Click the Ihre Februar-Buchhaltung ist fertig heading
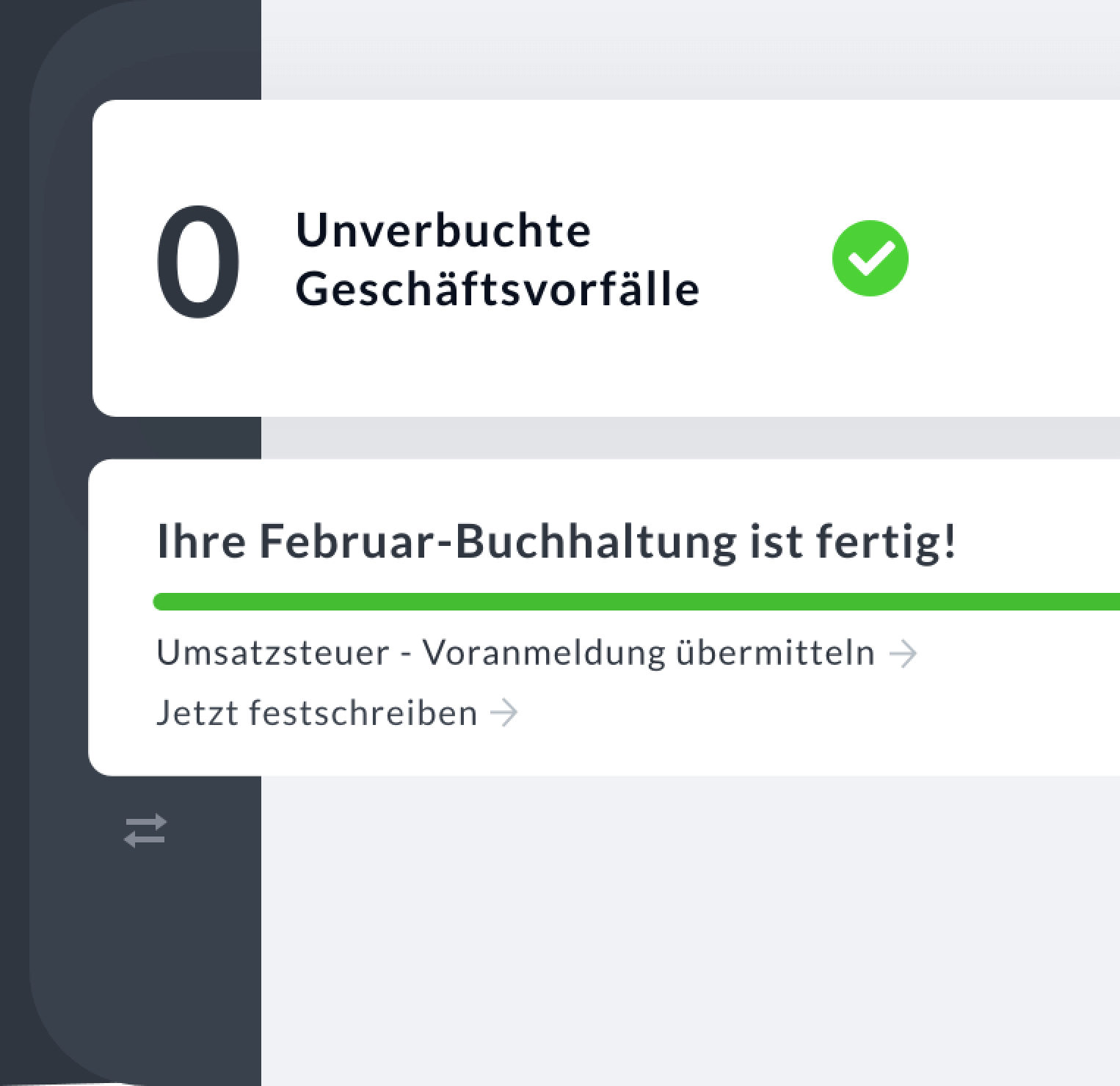 (556, 541)
